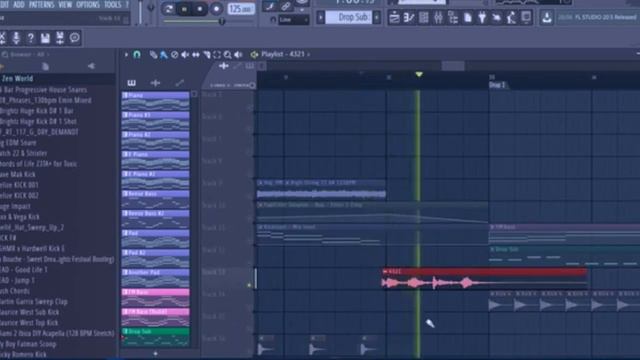Open the help question mark icon
The height and width of the screenshot is (360, 640).
pyautogui.click(x=31, y=38)
